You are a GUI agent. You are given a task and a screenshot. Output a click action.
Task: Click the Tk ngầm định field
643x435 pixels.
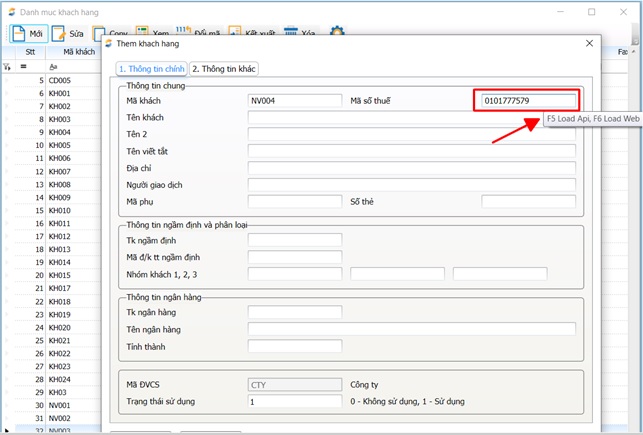point(294,239)
